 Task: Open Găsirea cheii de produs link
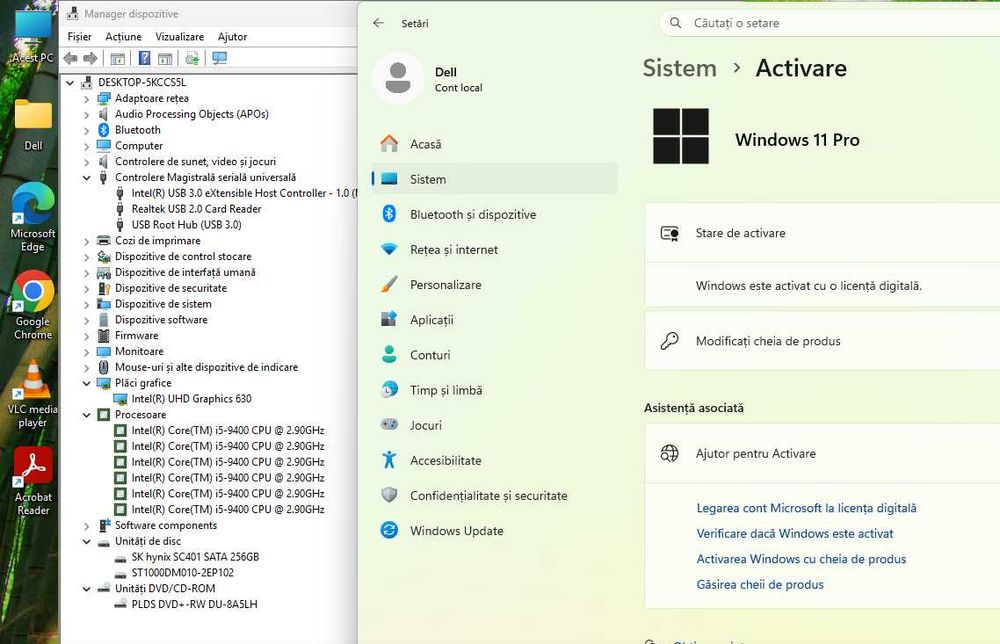(x=760, y=585)
